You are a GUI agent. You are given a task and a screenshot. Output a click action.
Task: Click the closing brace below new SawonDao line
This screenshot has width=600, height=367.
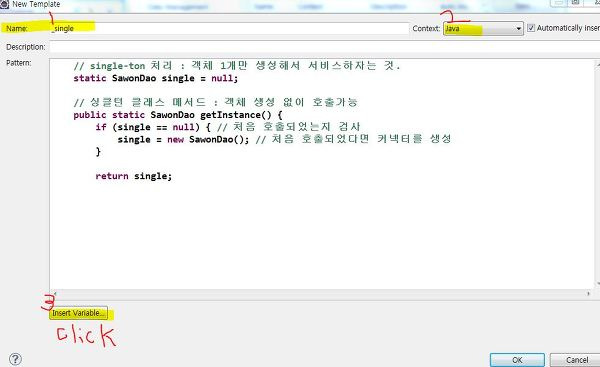pos(98,152)
